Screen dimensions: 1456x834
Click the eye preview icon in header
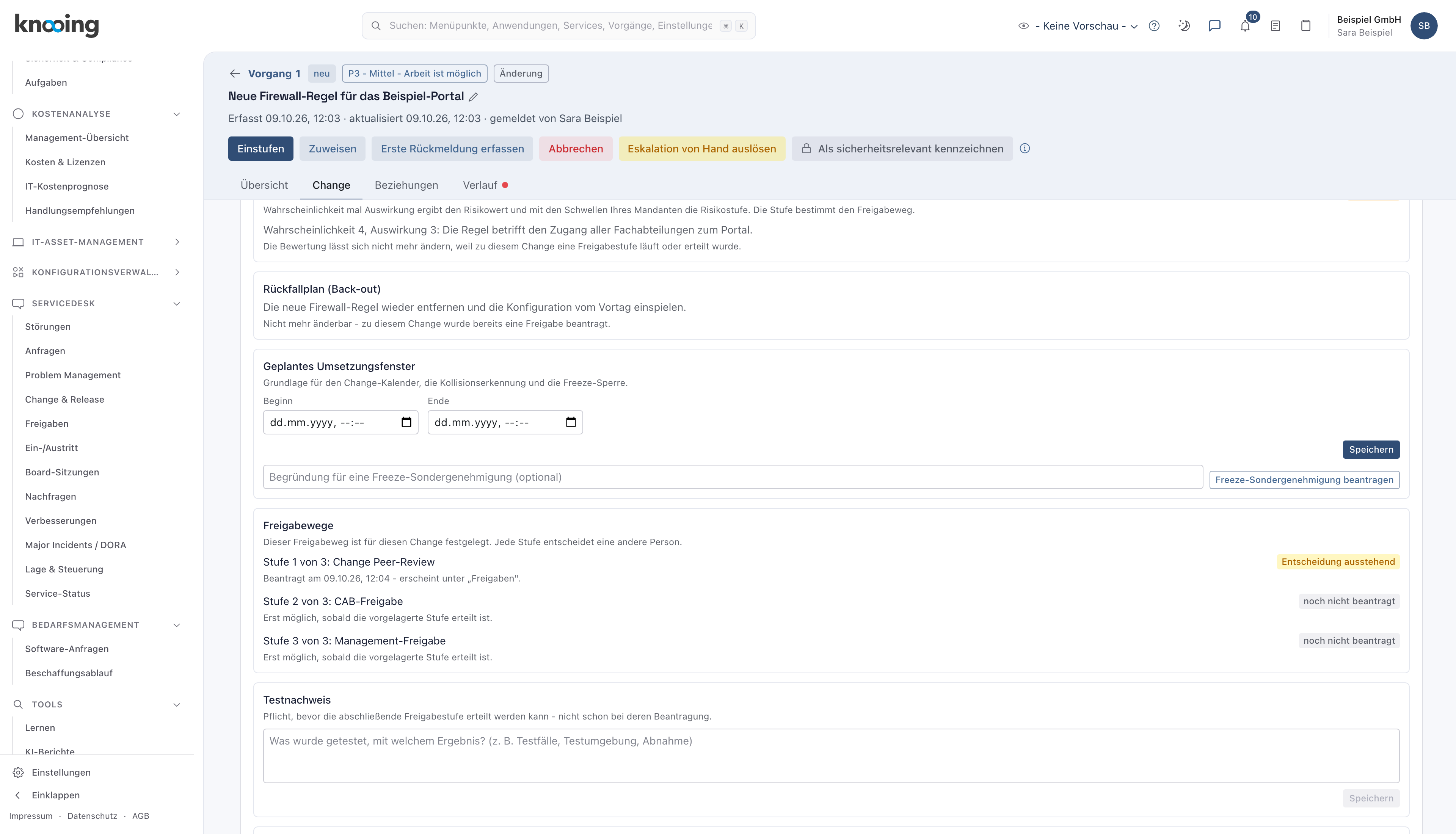(1023, 26)
